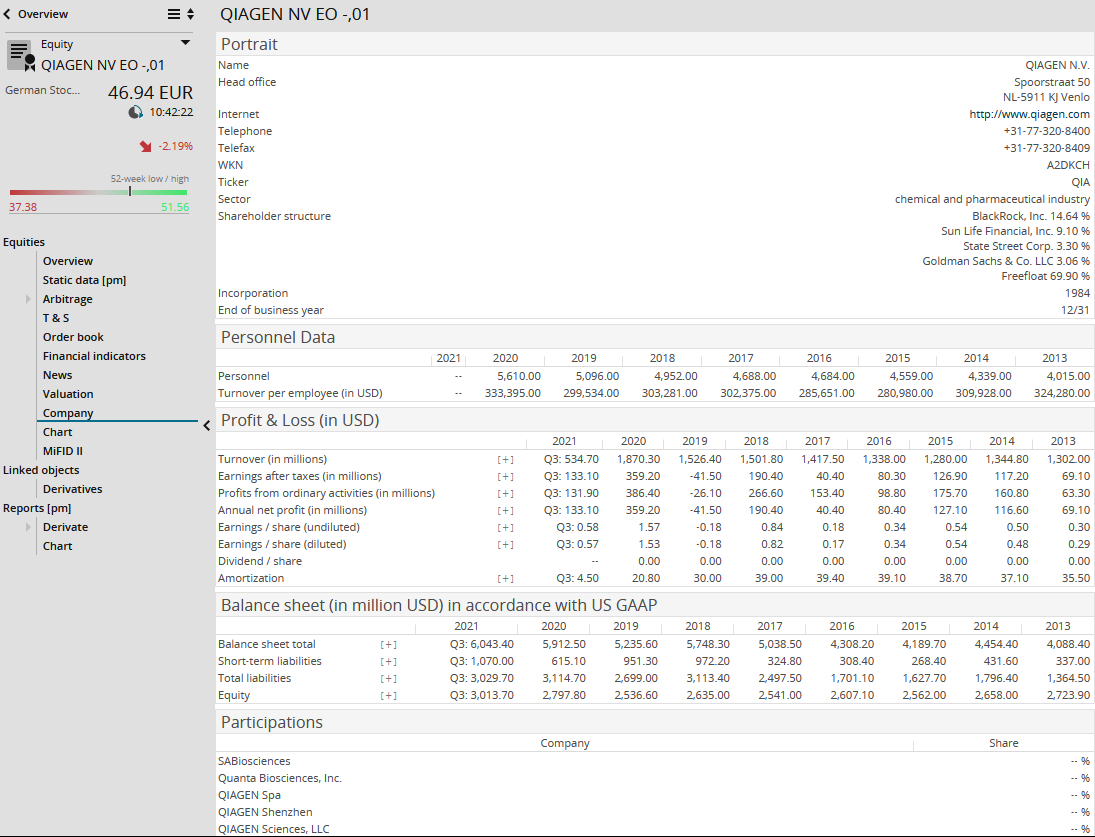This screenshot has width=1095, height=837.
Task: Click the delayed-quote clock icon
Action: [136, 112]
